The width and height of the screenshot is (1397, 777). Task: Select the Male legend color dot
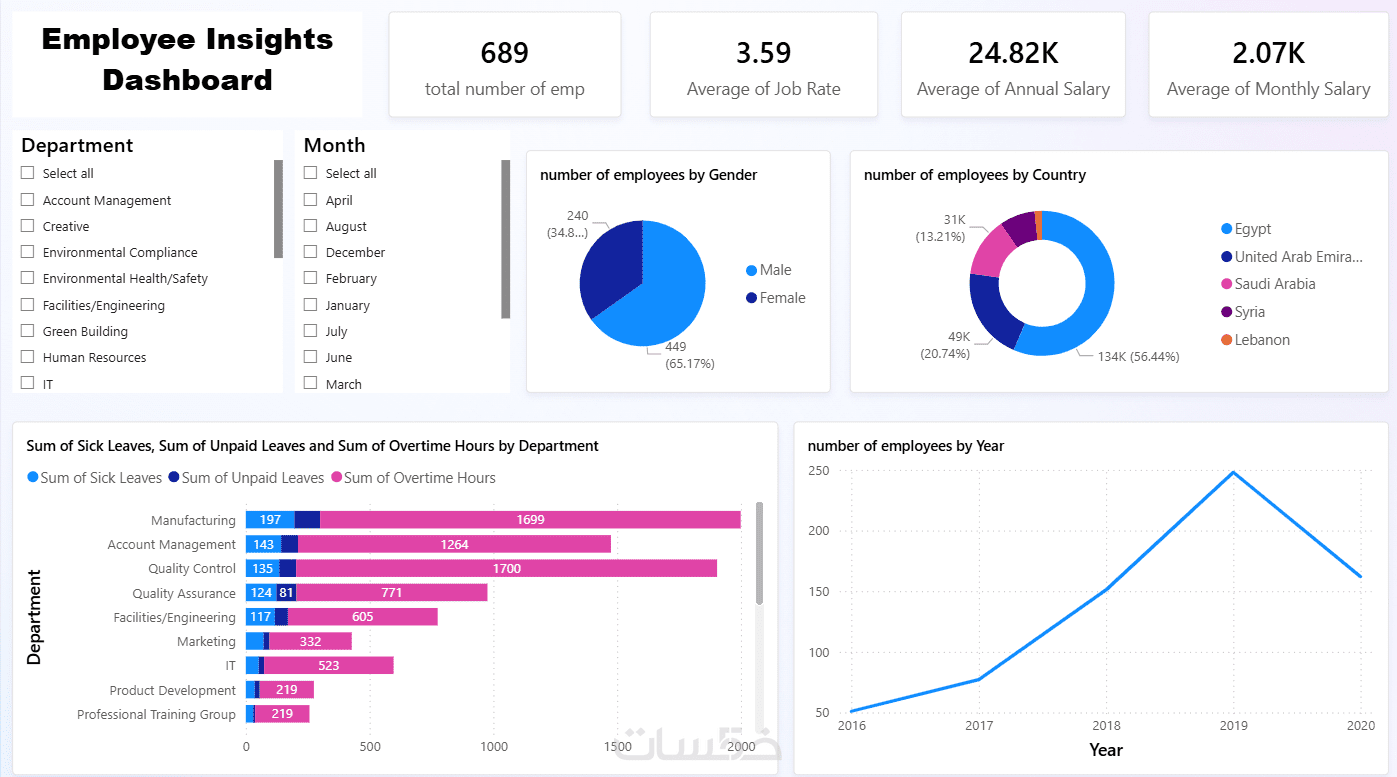click(751, 270)
